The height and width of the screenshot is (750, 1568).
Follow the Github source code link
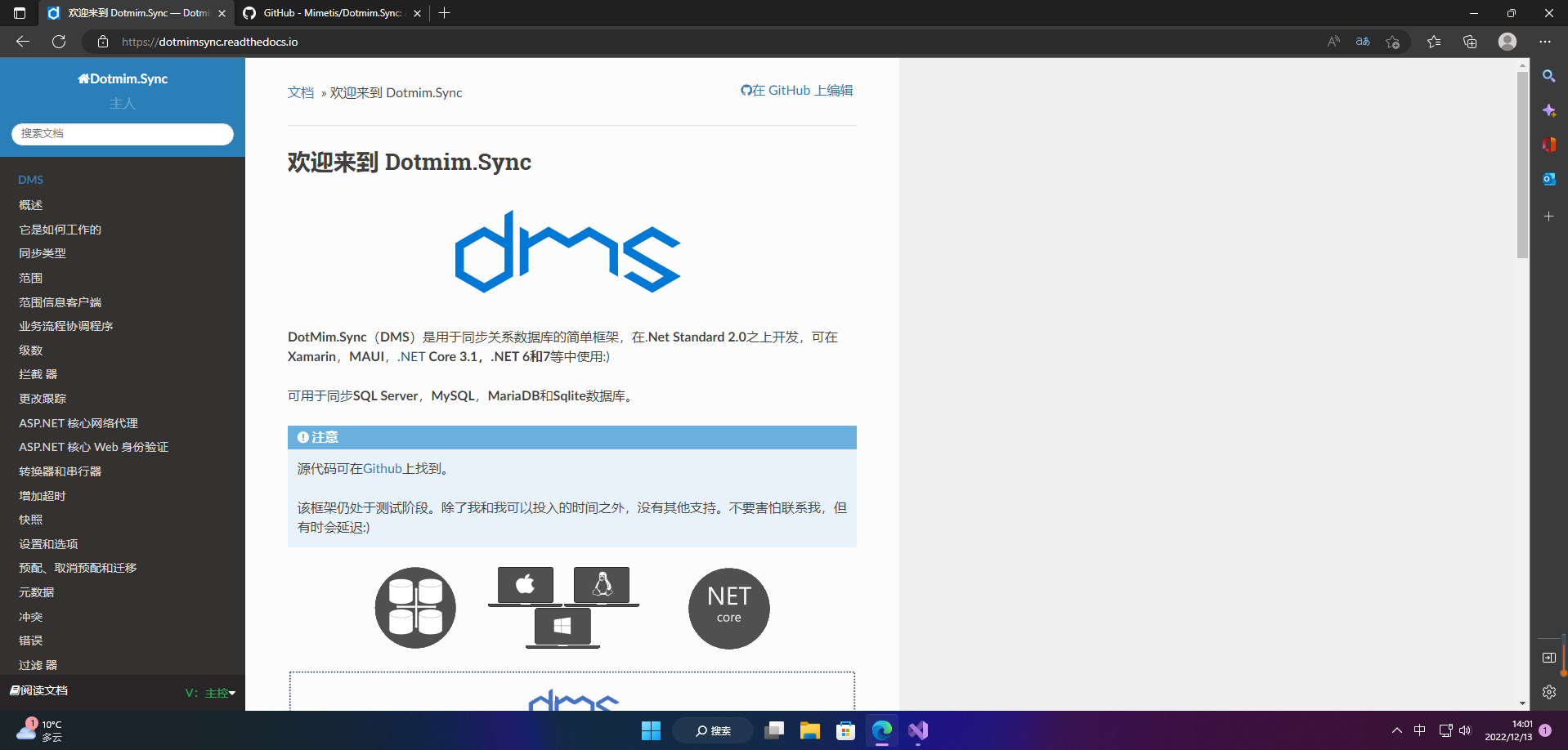pyautogui.click(x=381, y=468)
